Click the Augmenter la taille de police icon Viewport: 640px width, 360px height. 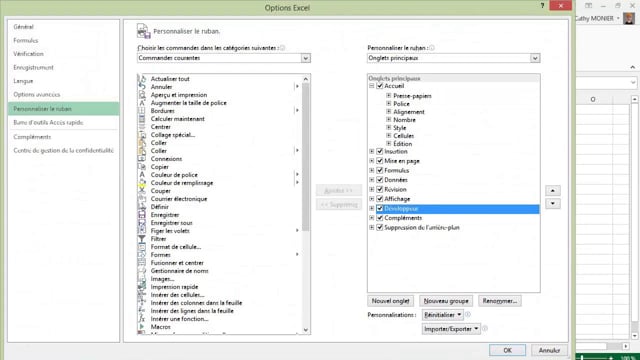pos(142,103)
